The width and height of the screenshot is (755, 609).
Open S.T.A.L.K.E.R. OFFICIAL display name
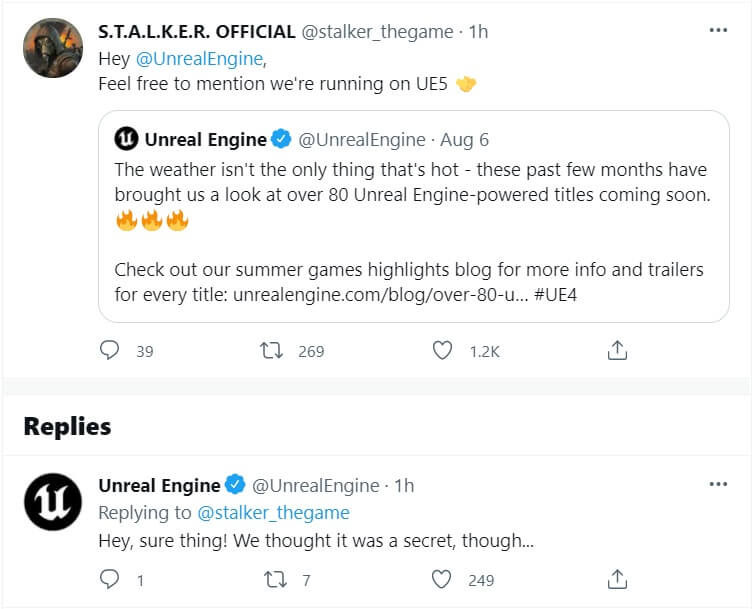(196, 31)
